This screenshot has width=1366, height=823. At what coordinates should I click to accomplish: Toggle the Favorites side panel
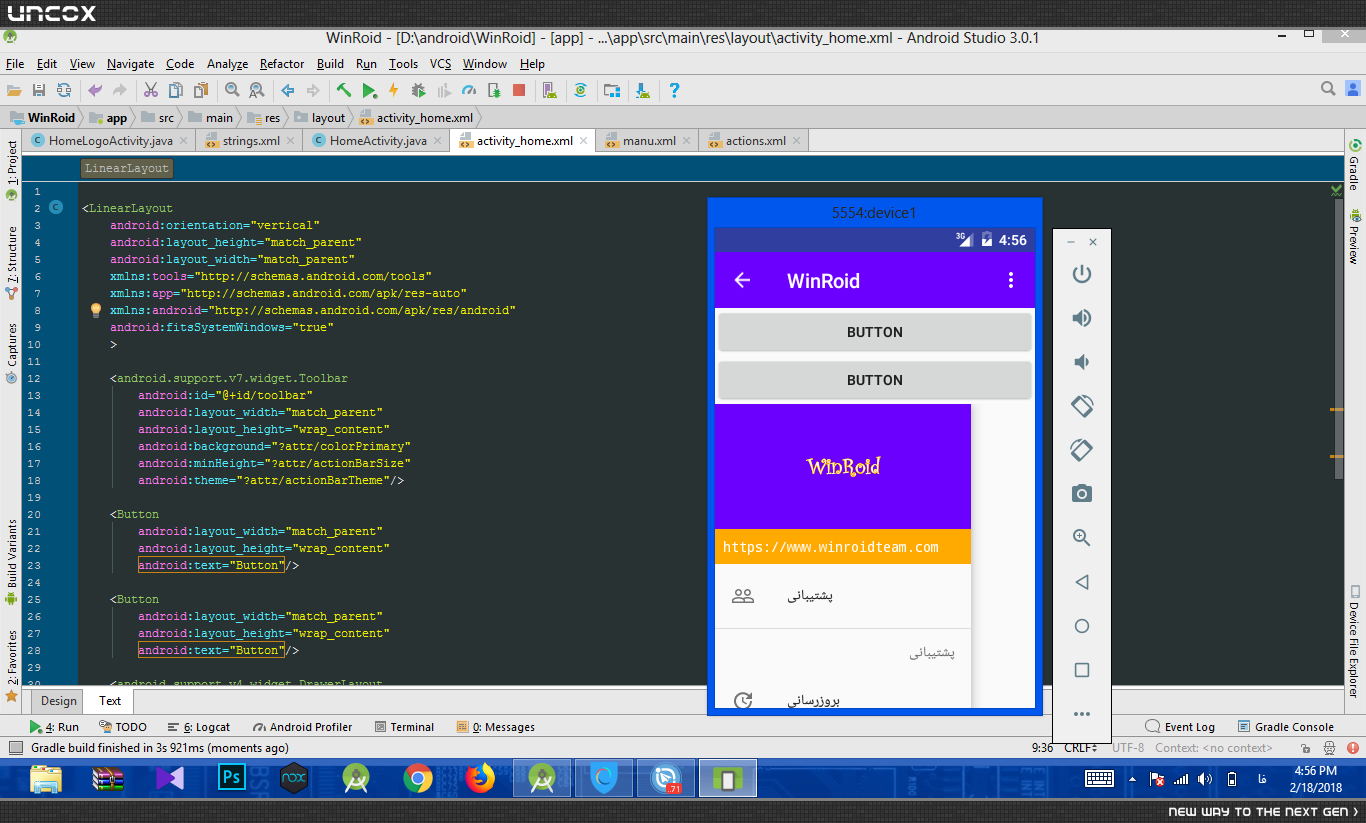12,664
